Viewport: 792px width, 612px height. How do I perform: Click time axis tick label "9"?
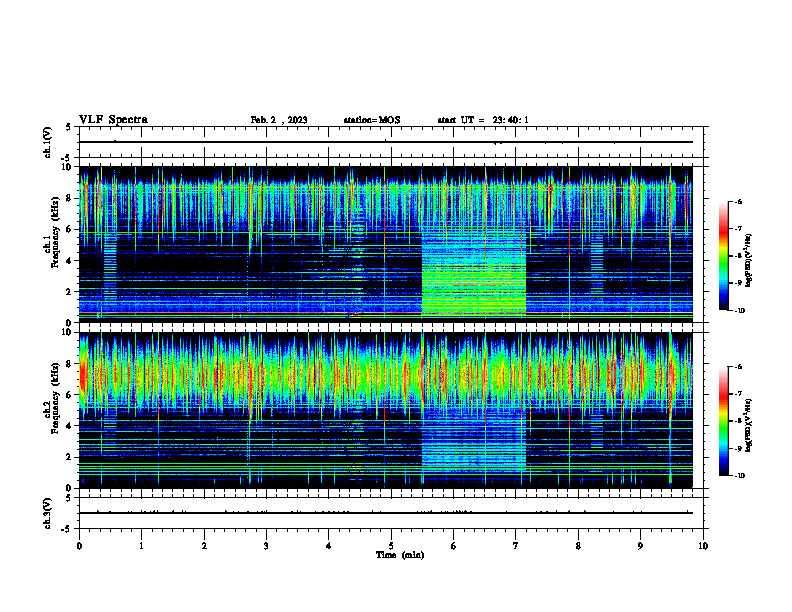coord(640,546)
